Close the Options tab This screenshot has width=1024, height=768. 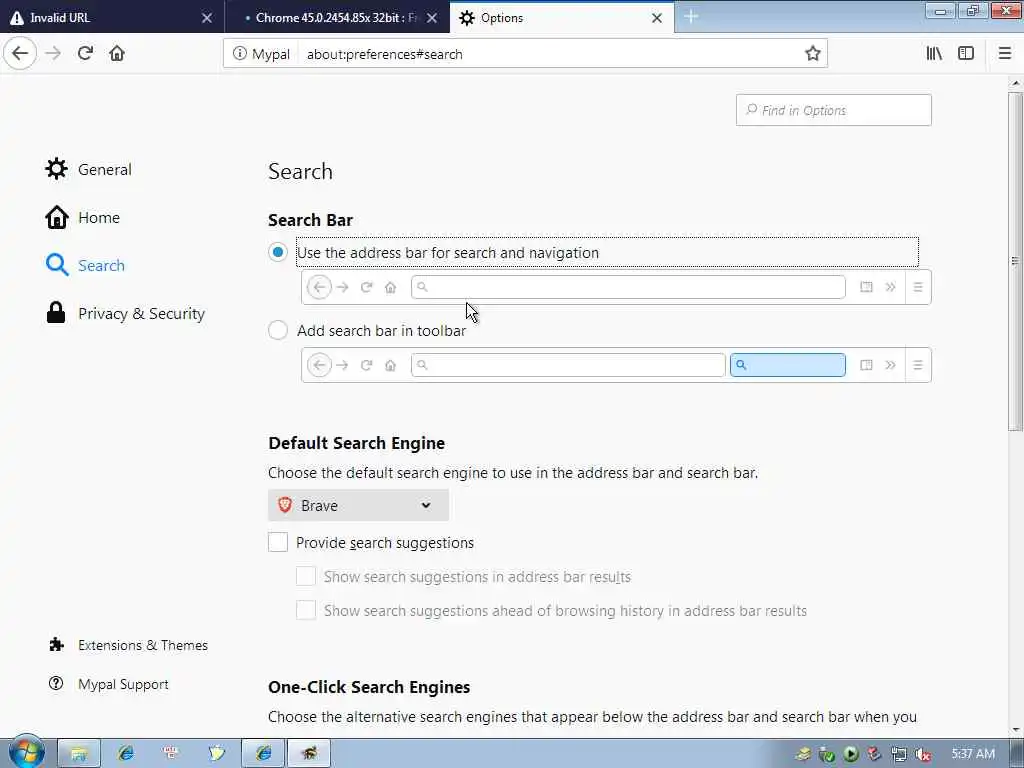657,18
